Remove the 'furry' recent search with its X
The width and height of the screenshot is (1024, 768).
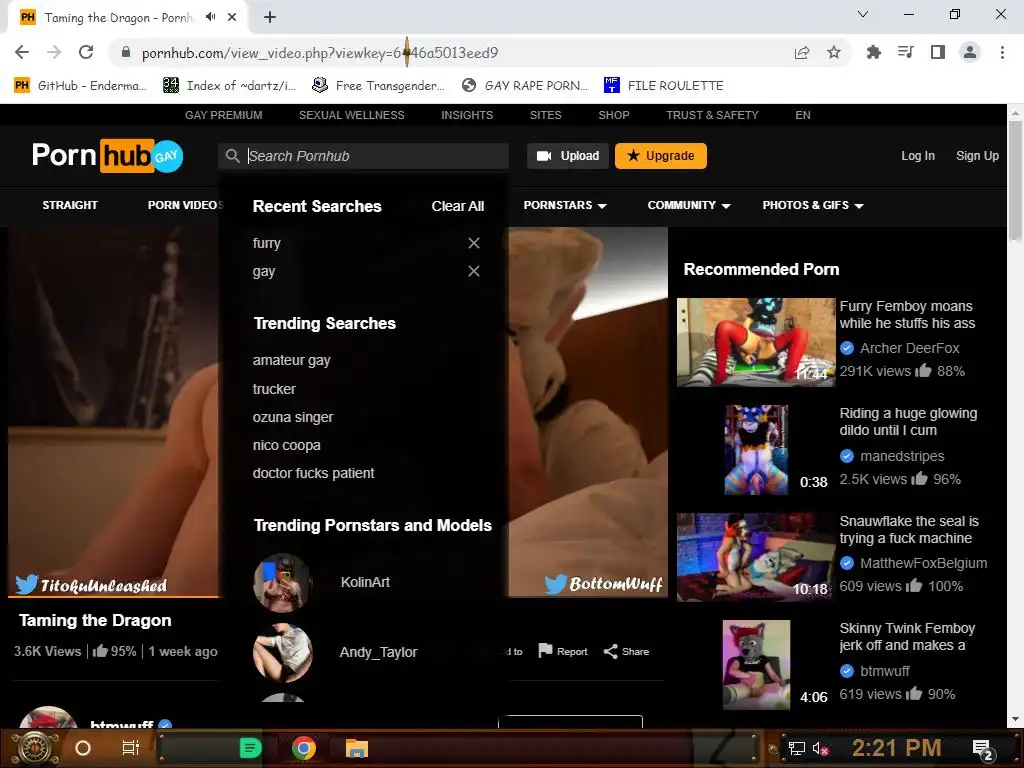(474, 243)
